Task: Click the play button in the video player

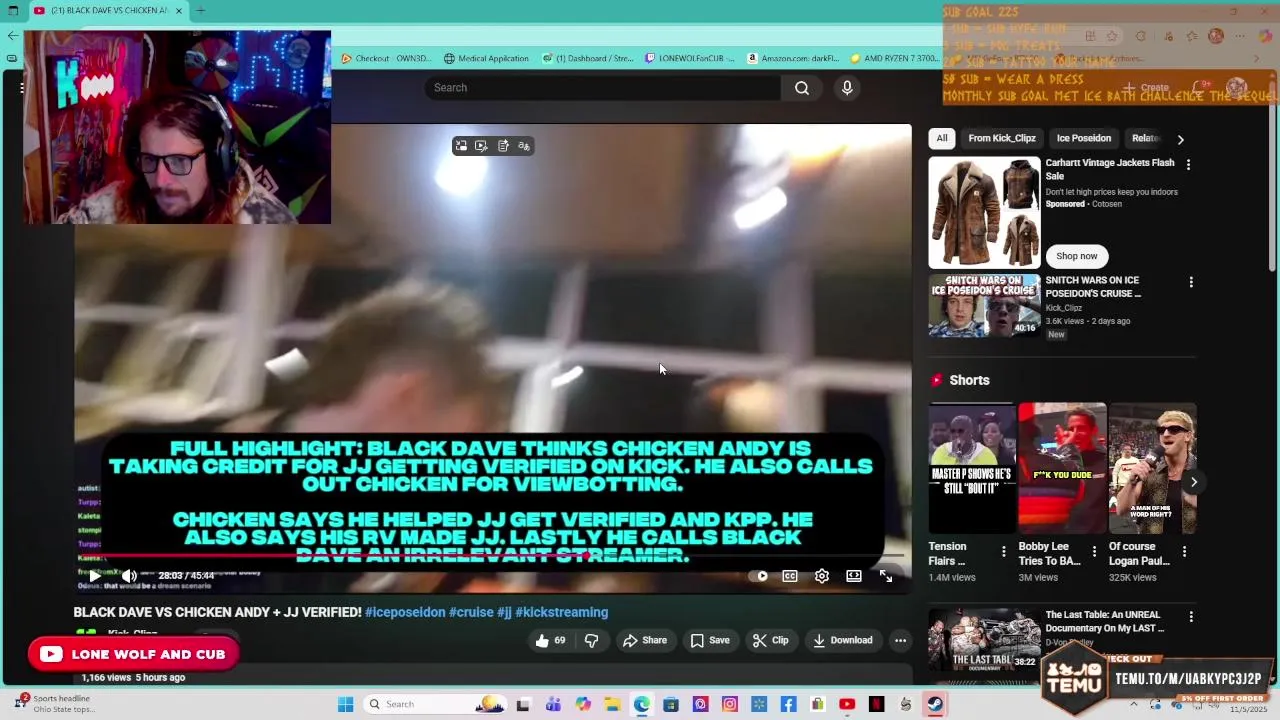Action: [94, 576]
